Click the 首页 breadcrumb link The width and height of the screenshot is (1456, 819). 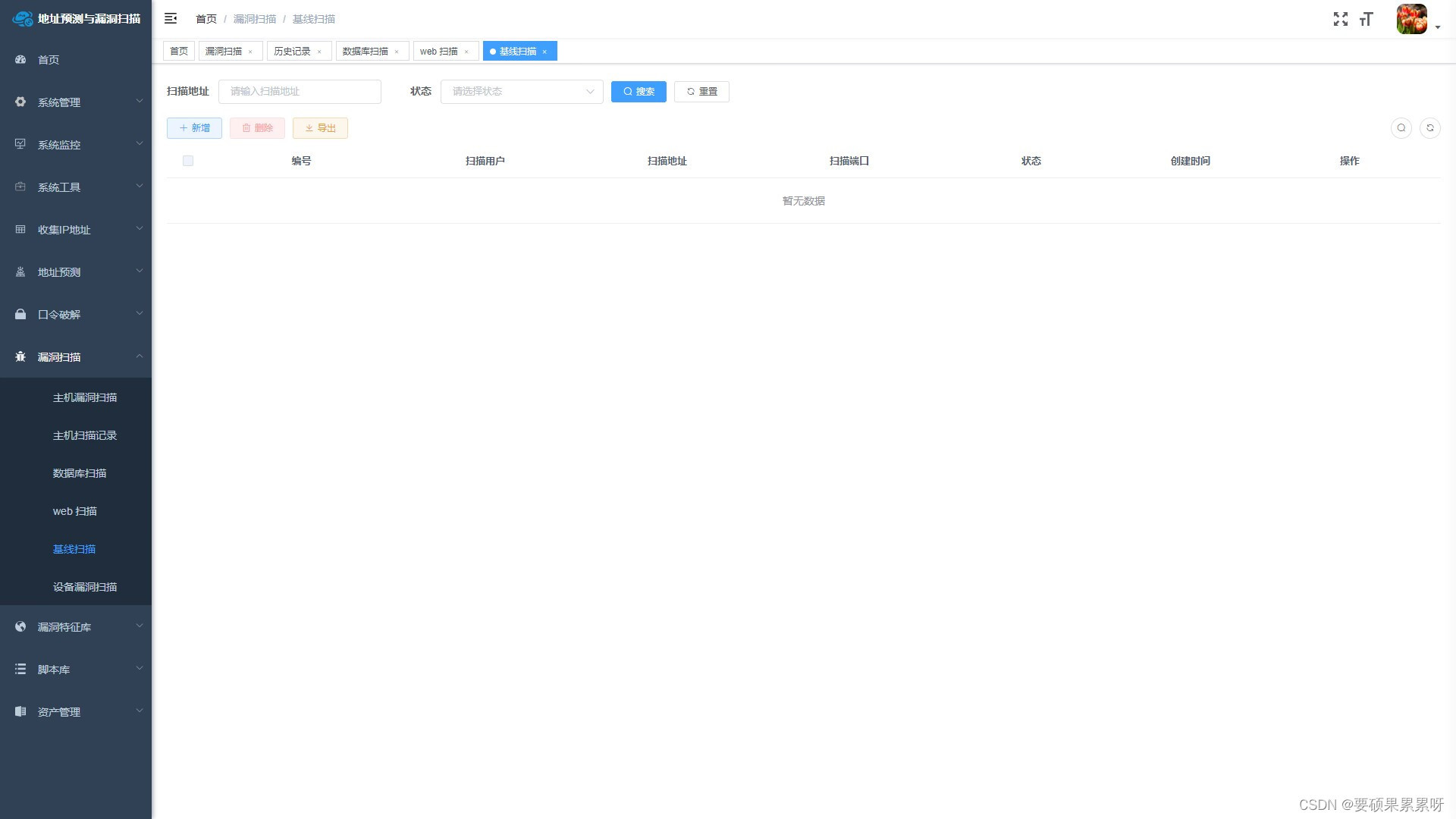tap(206, 19)
